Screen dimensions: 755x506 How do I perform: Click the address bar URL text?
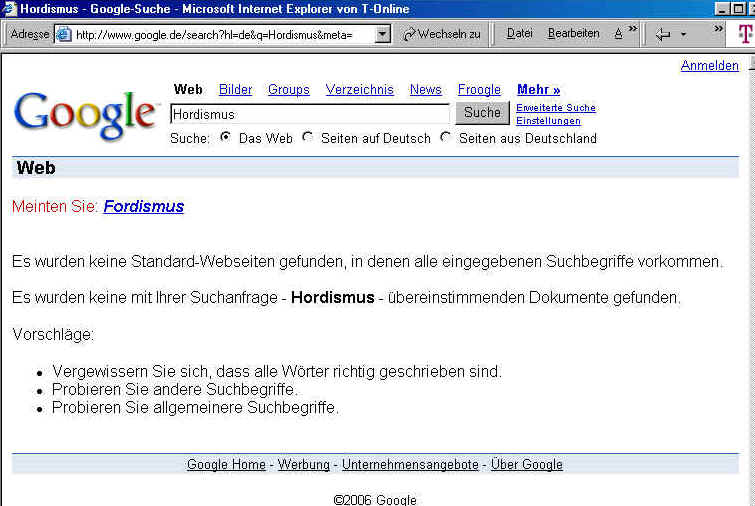pyautogui.click(x=214, y=35)
